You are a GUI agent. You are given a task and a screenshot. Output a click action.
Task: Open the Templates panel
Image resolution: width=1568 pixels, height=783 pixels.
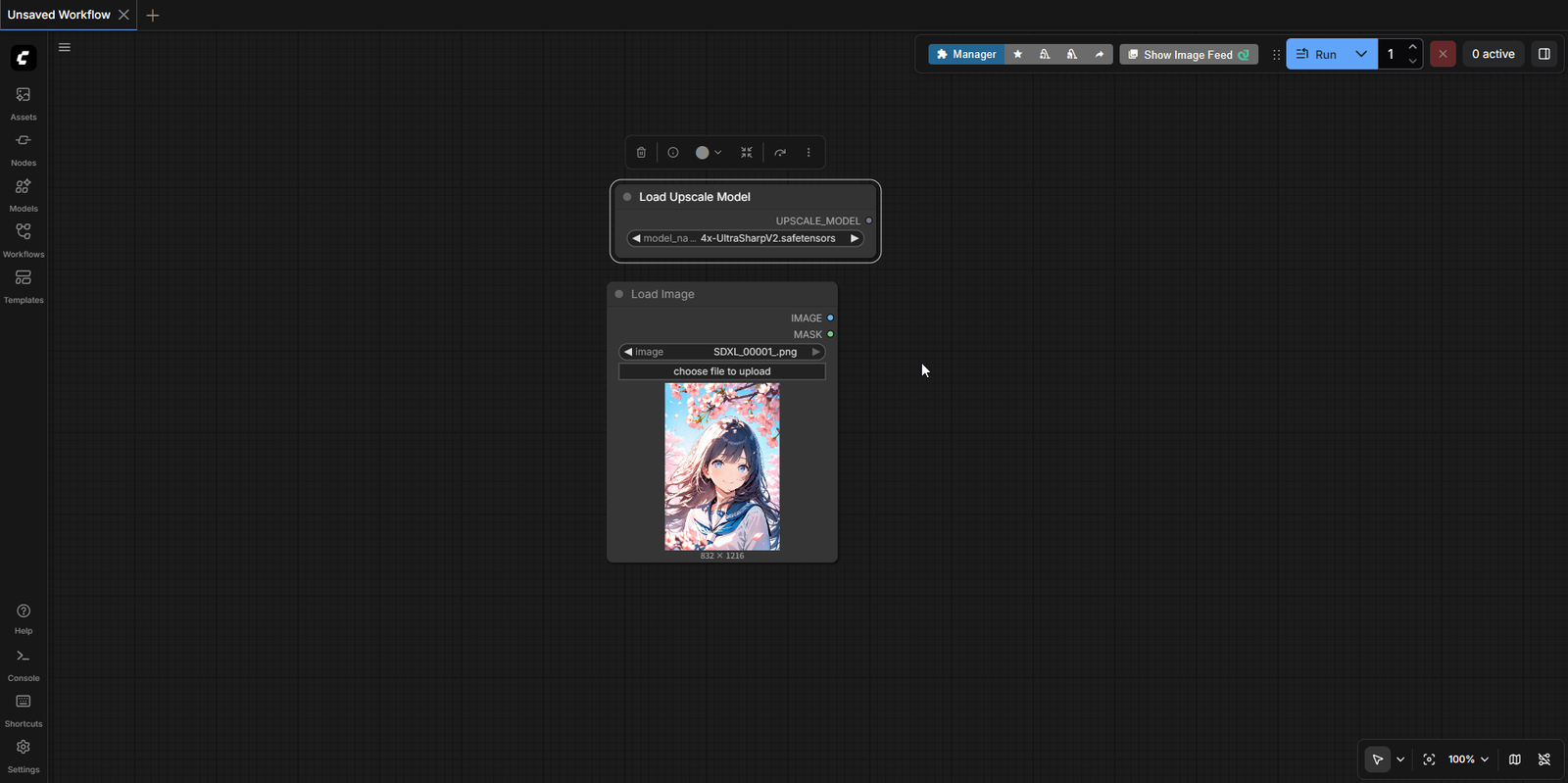pos(24,286)
